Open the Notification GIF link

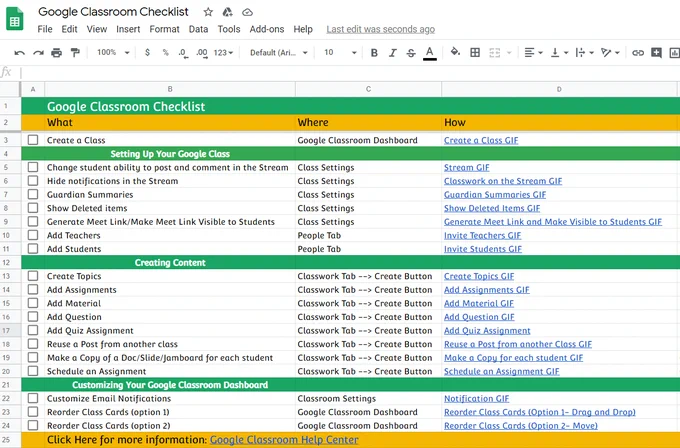(x=476, y=398)
